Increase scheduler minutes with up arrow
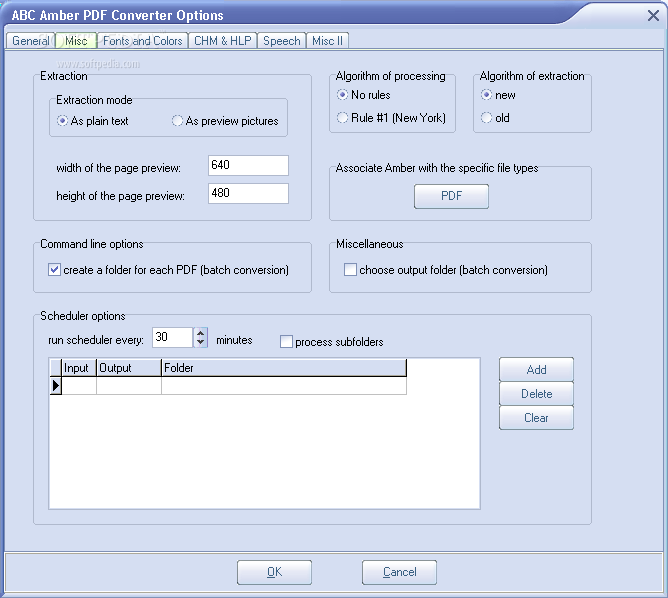This screenshot has width=668, height=598. point(201,333)
